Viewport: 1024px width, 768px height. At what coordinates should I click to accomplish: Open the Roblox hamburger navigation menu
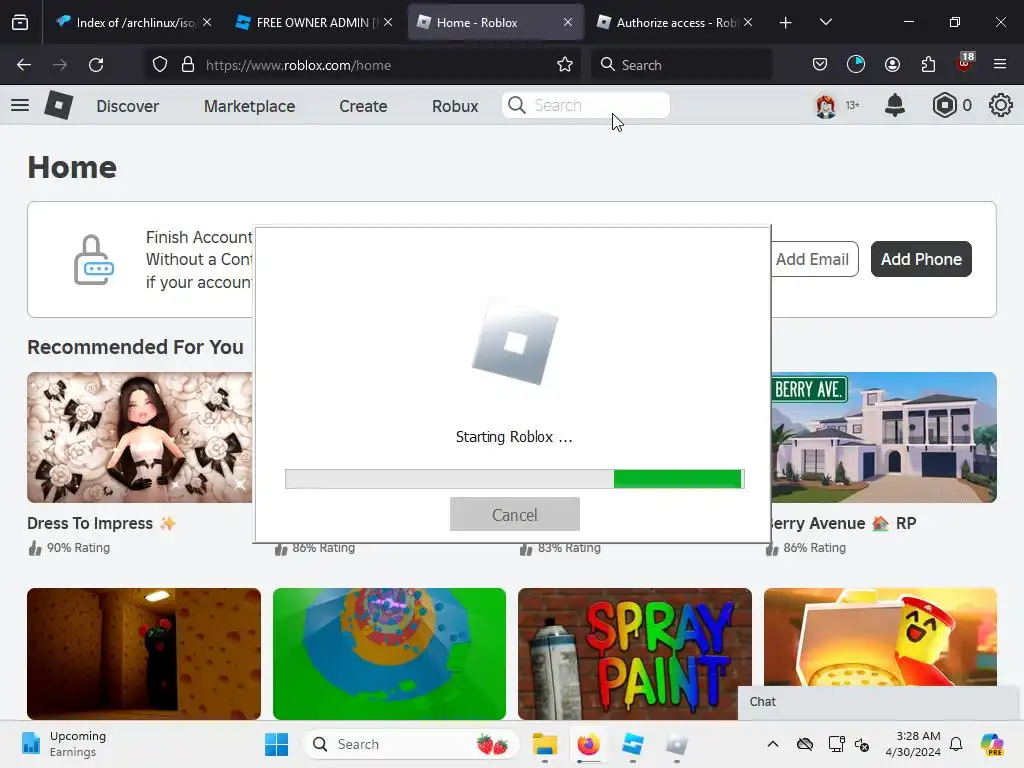(20, 105)
